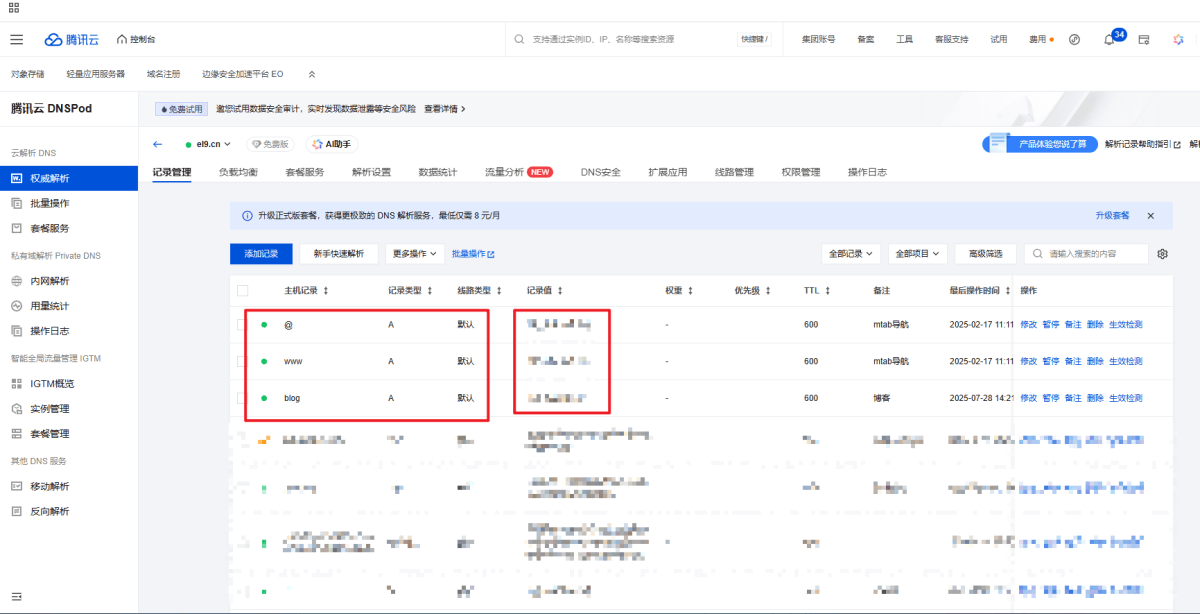Switch to the 负载均衡 tab
Image resolution: width=1200 pixels, height=614 pixels.
(238, 172)
